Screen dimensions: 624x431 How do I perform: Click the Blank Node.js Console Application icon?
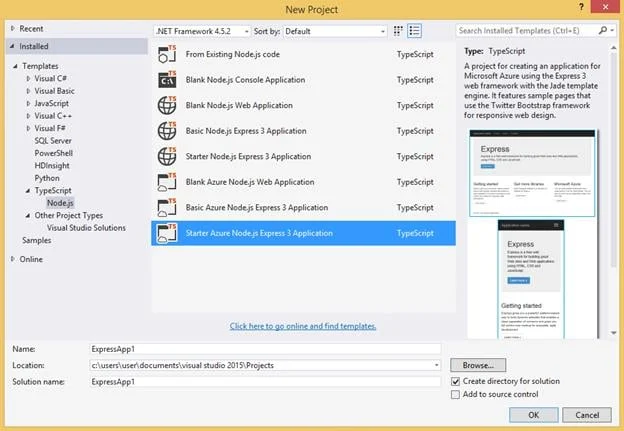[x=167, y=80]
